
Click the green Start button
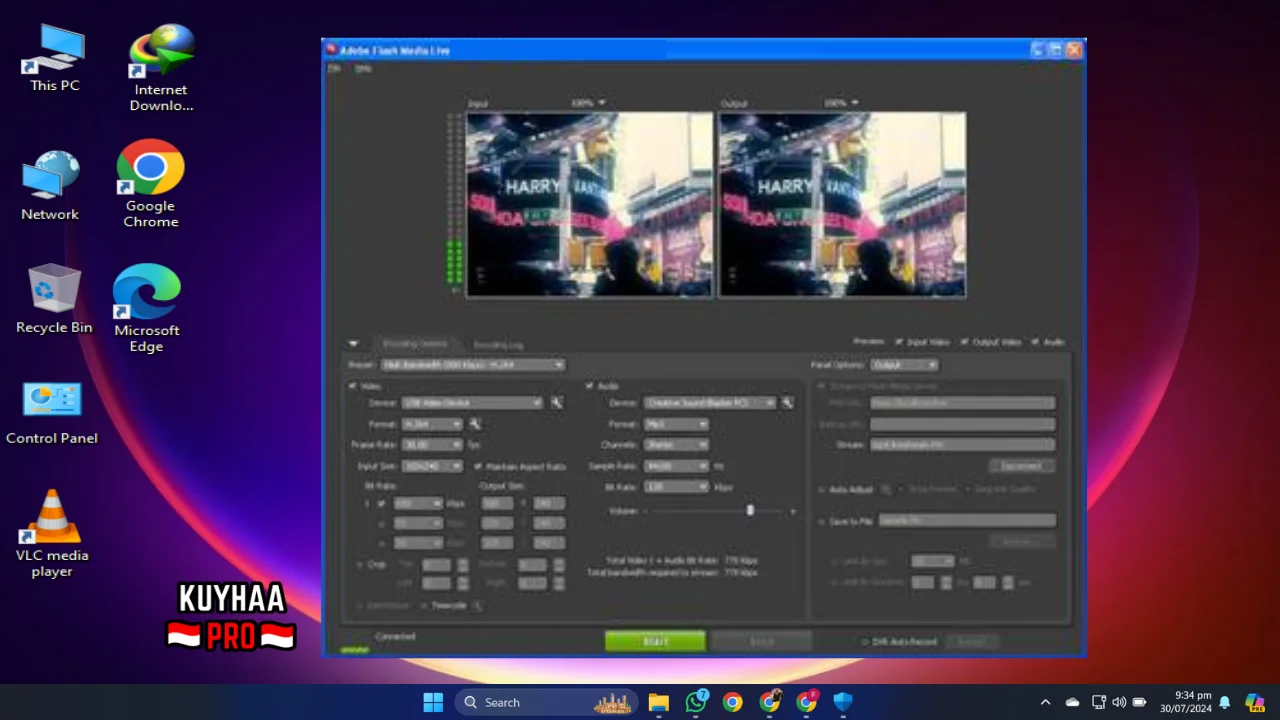[x=655, y=642]
